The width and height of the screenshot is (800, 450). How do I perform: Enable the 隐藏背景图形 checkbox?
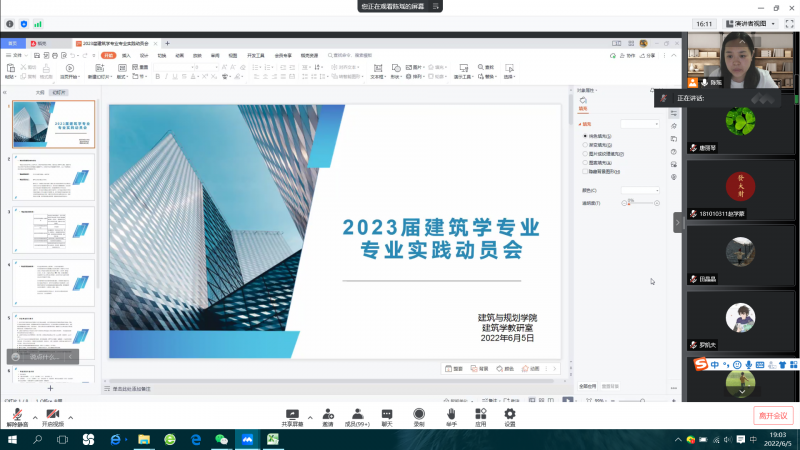coord(585,171)
